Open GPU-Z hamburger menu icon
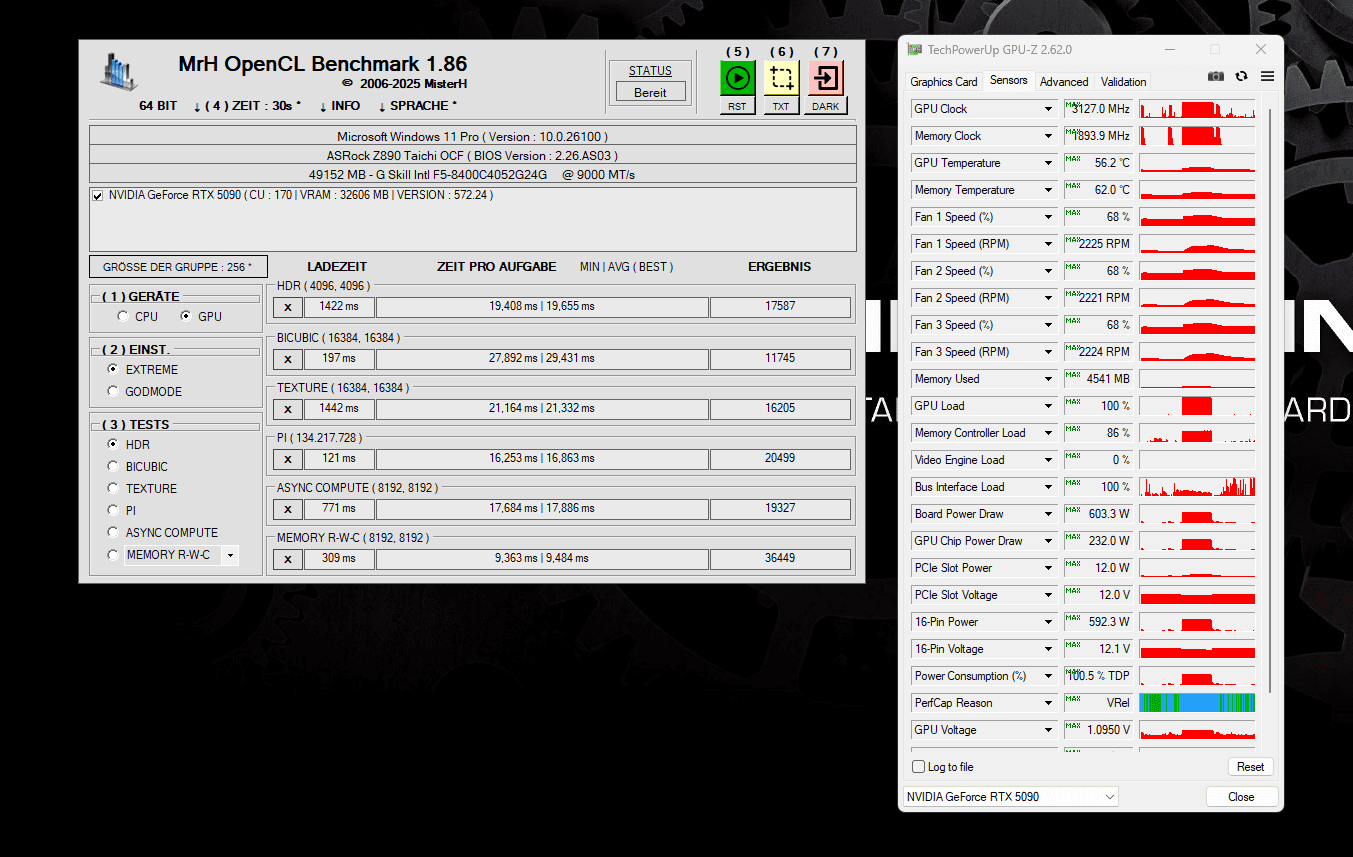Screen dimensions: 1353x857 click(1267, 76)
